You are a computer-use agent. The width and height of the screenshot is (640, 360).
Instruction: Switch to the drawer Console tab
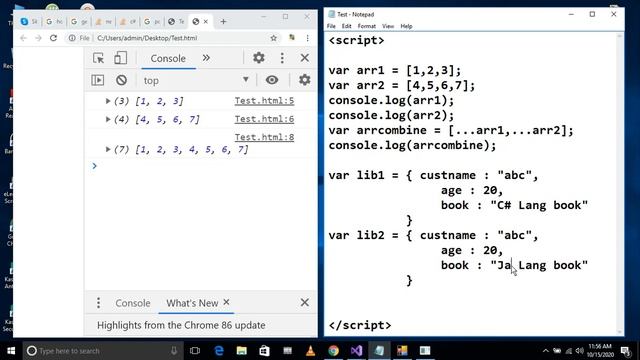[x=133, y=303]
